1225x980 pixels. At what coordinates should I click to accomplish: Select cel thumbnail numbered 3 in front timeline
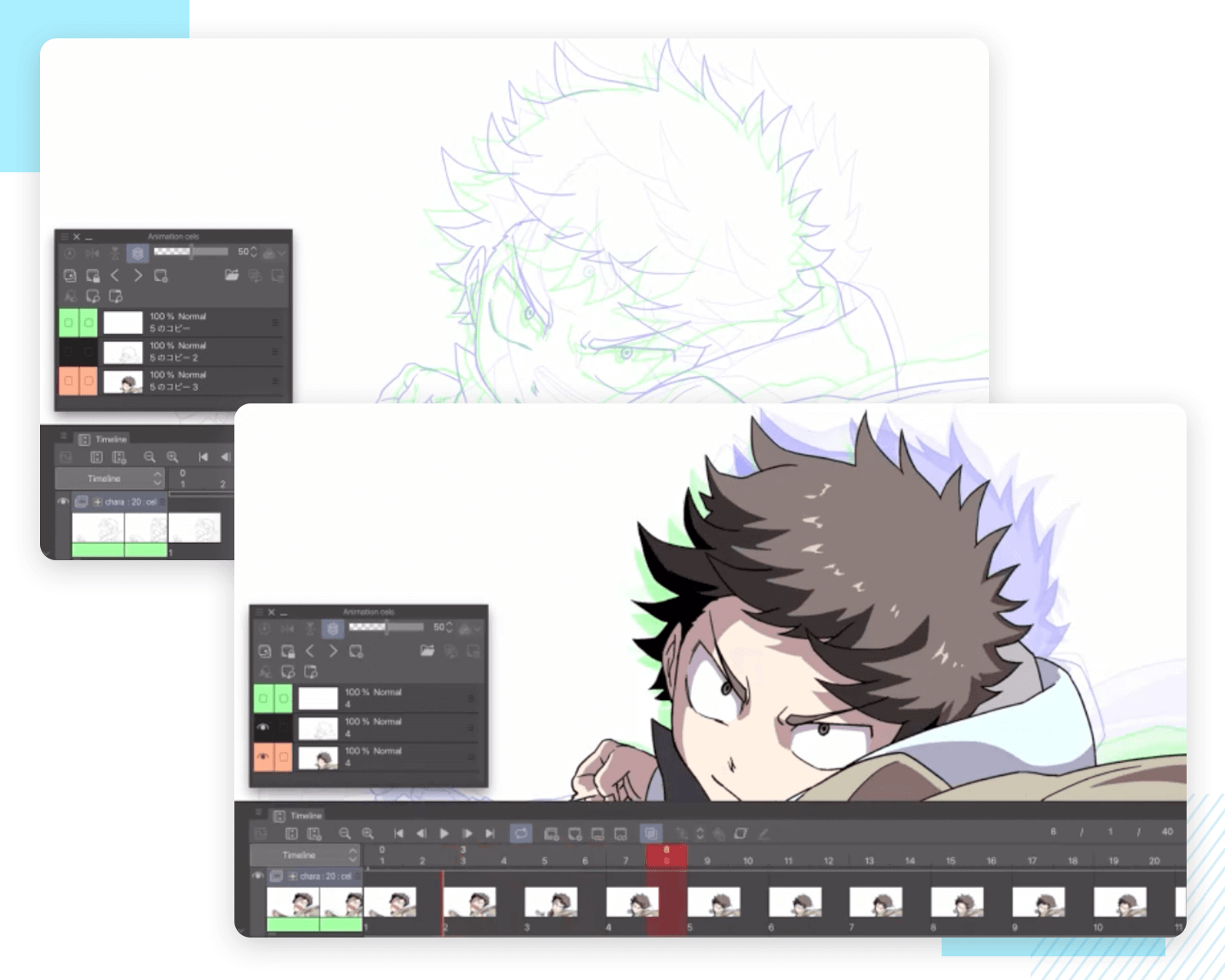pos(551,903)
